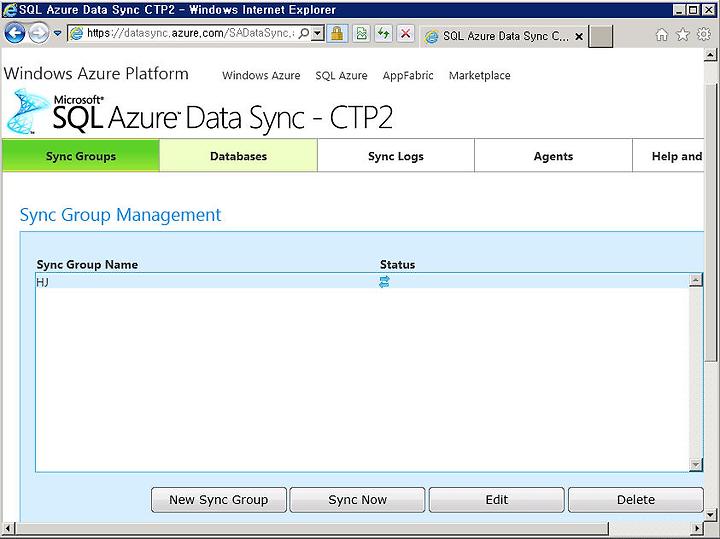Click the Sync Now button
Viewport: 720px width, 539px height.
click(357, 500)
